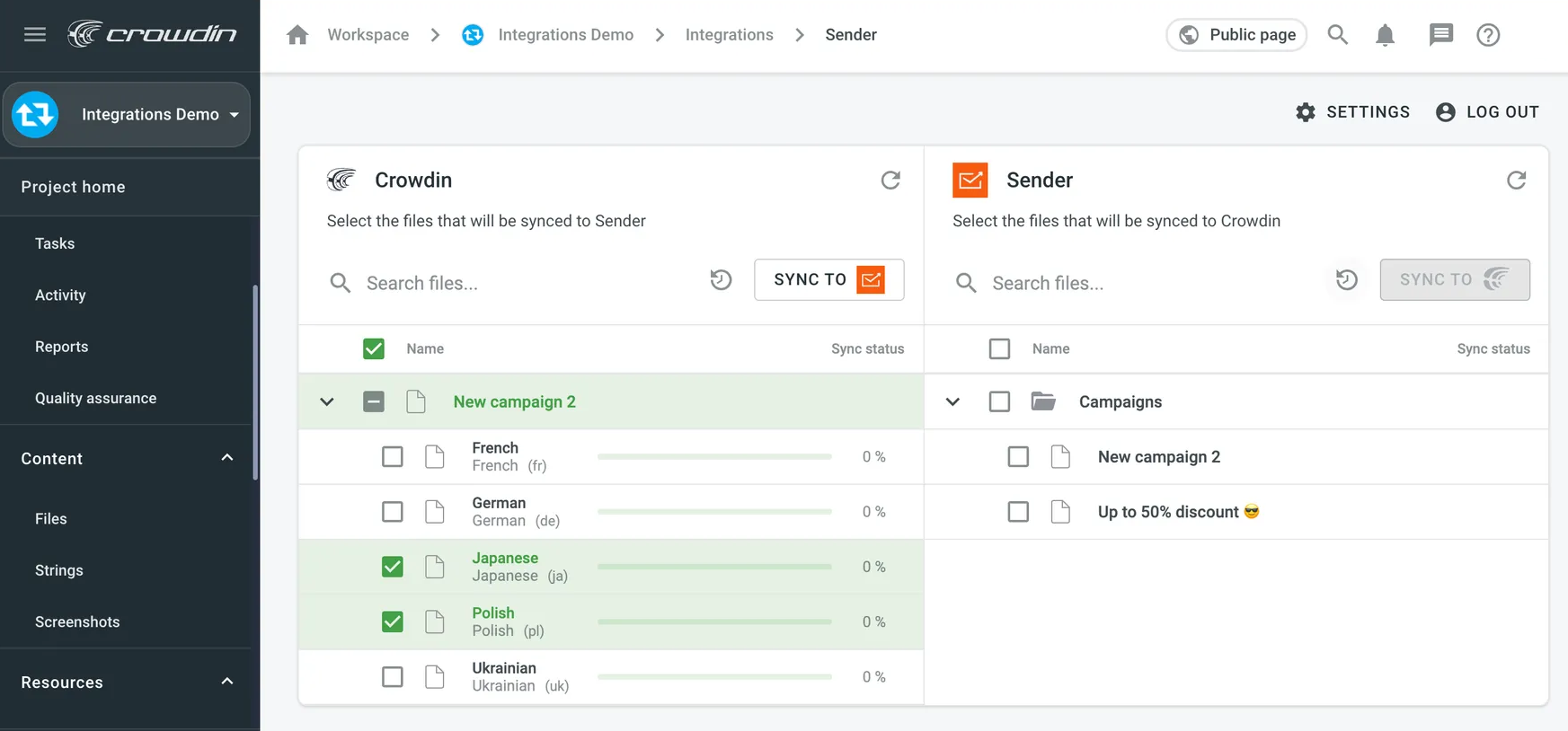Uncheck the Japanese language checkbox
The width and height of the screenshot is (1568, 731).
pyautogui.click(x=393, y=567)
